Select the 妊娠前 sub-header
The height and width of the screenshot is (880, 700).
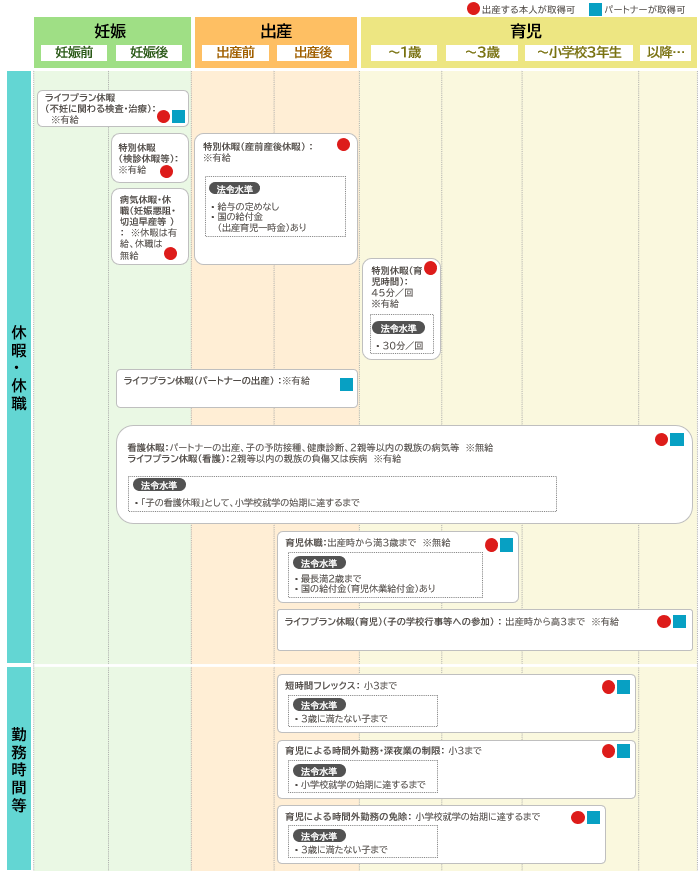[74, 53]
